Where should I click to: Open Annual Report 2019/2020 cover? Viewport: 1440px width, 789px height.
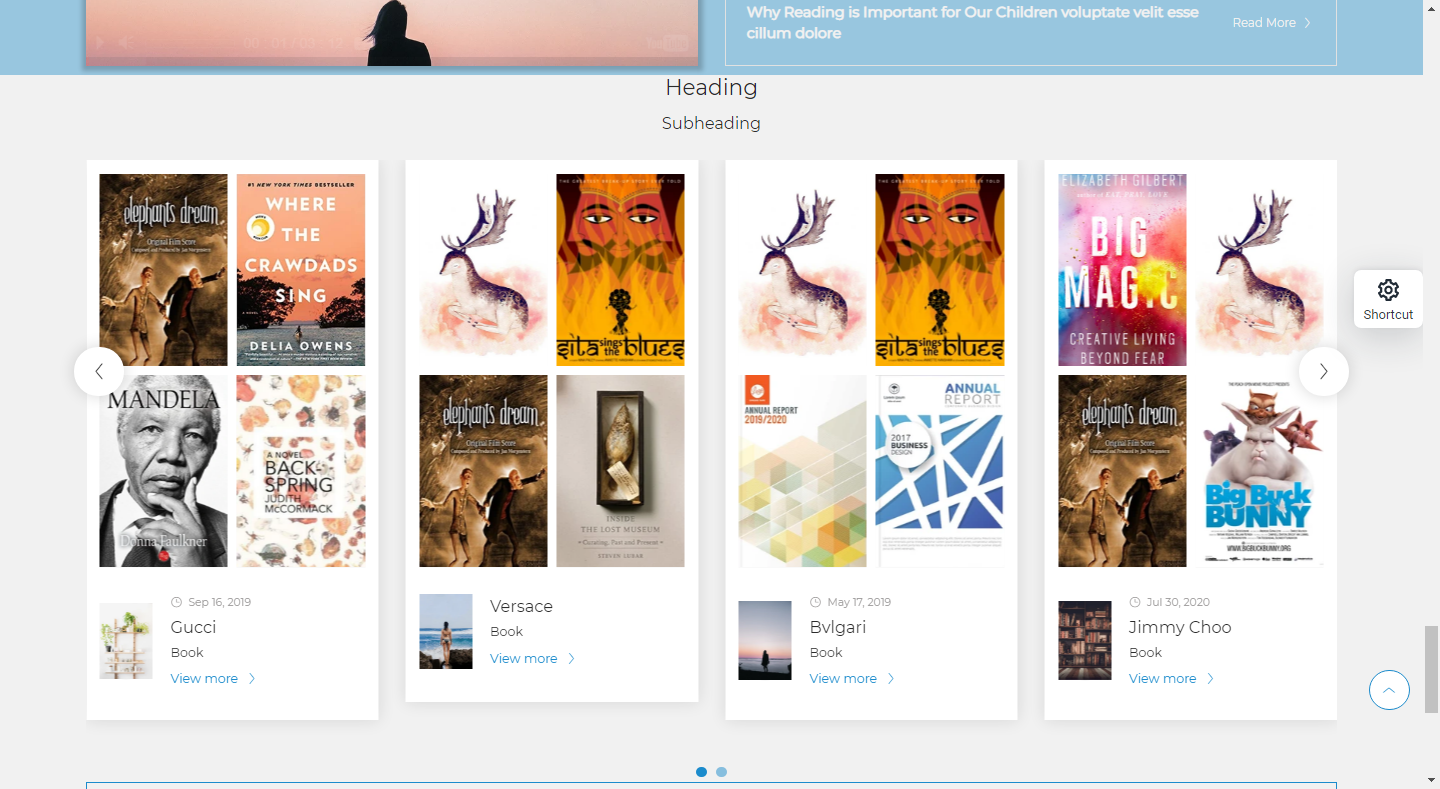(x=802, y=471)
